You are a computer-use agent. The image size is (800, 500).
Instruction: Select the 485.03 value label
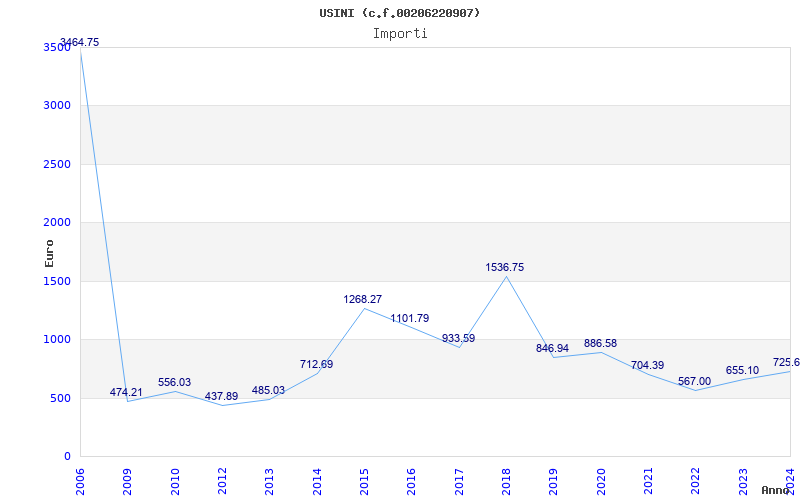click(x=268, y=390)
